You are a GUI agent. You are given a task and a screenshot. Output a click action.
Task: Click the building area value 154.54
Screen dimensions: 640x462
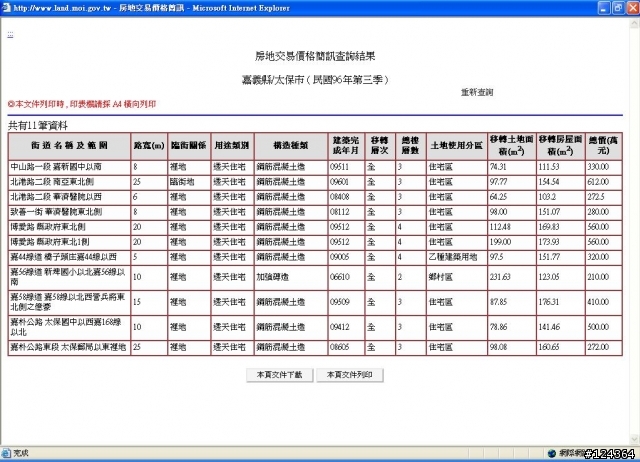(549, 182)
